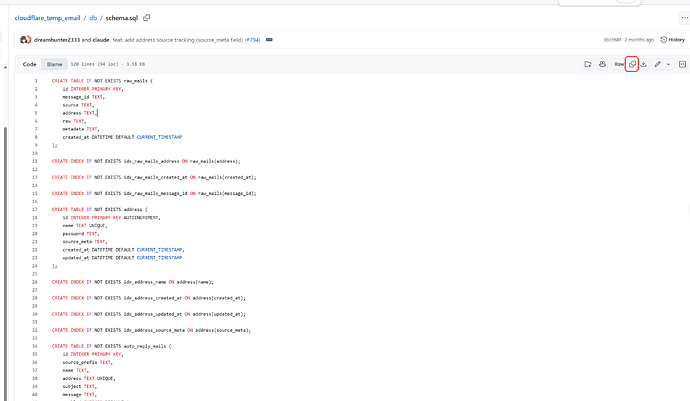This screenshot has height=401, width=690.
Task: Open pull request #794 link
Action: 253,40
